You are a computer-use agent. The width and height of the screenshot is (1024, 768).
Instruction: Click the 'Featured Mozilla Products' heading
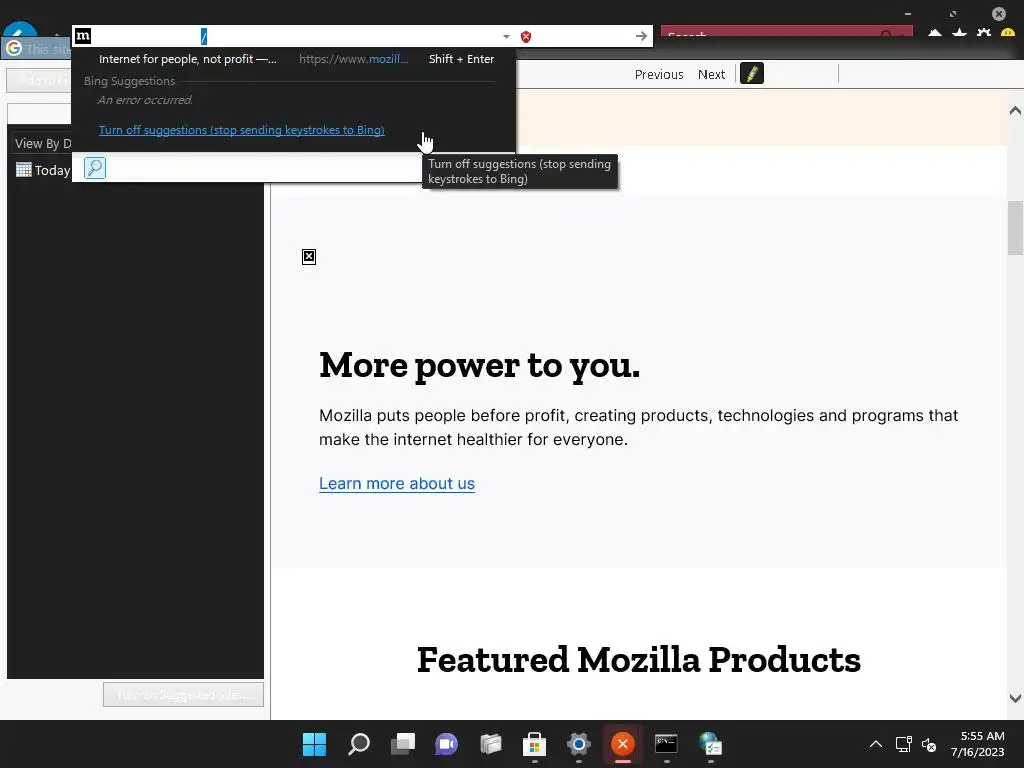point(639,660)
